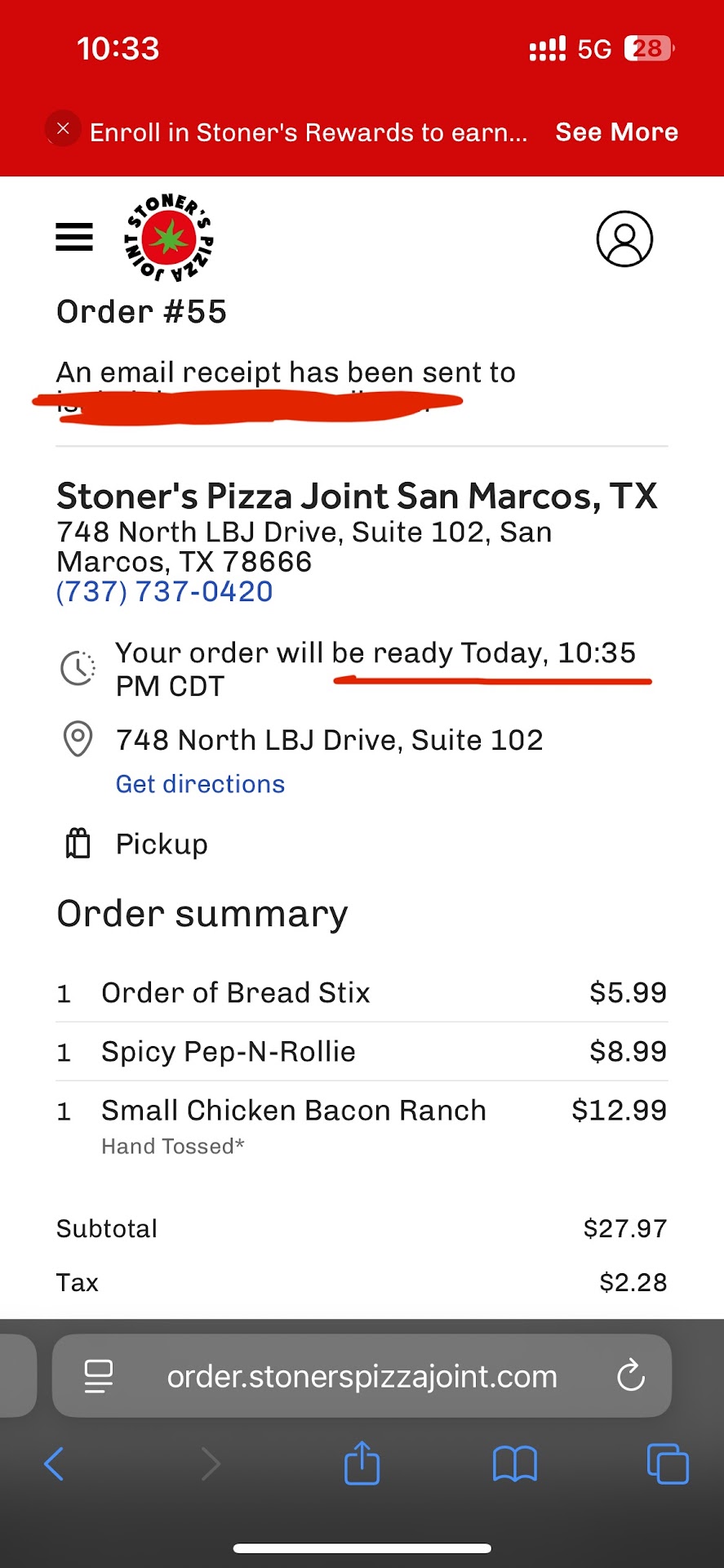Screen dimensions: 724x1568
Task: Dismiss the rewards enrollment banner
Action: coord(63,129)
